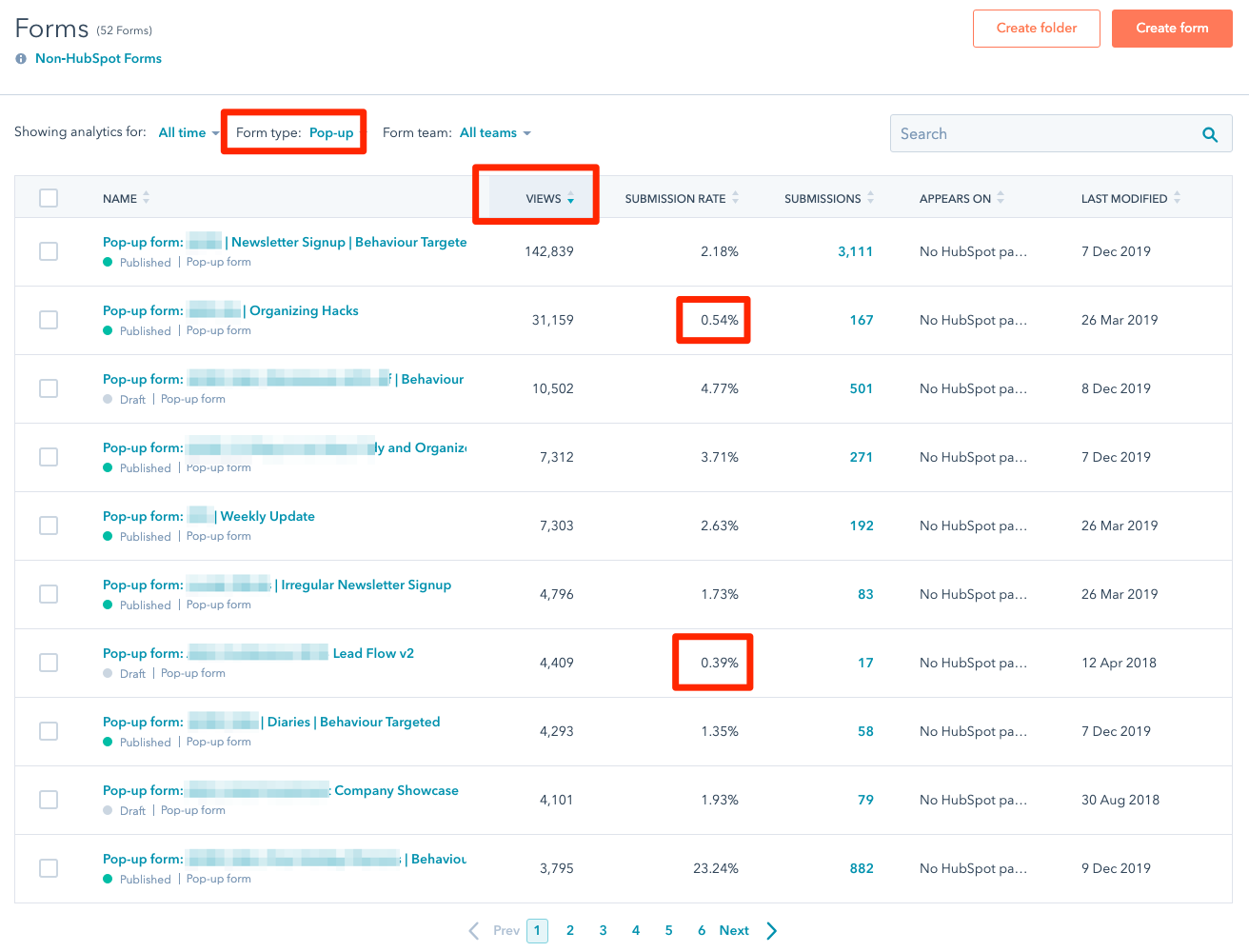Check the Newsletter Signup form's checkbox
The image size is (1249, 952).
49,251
